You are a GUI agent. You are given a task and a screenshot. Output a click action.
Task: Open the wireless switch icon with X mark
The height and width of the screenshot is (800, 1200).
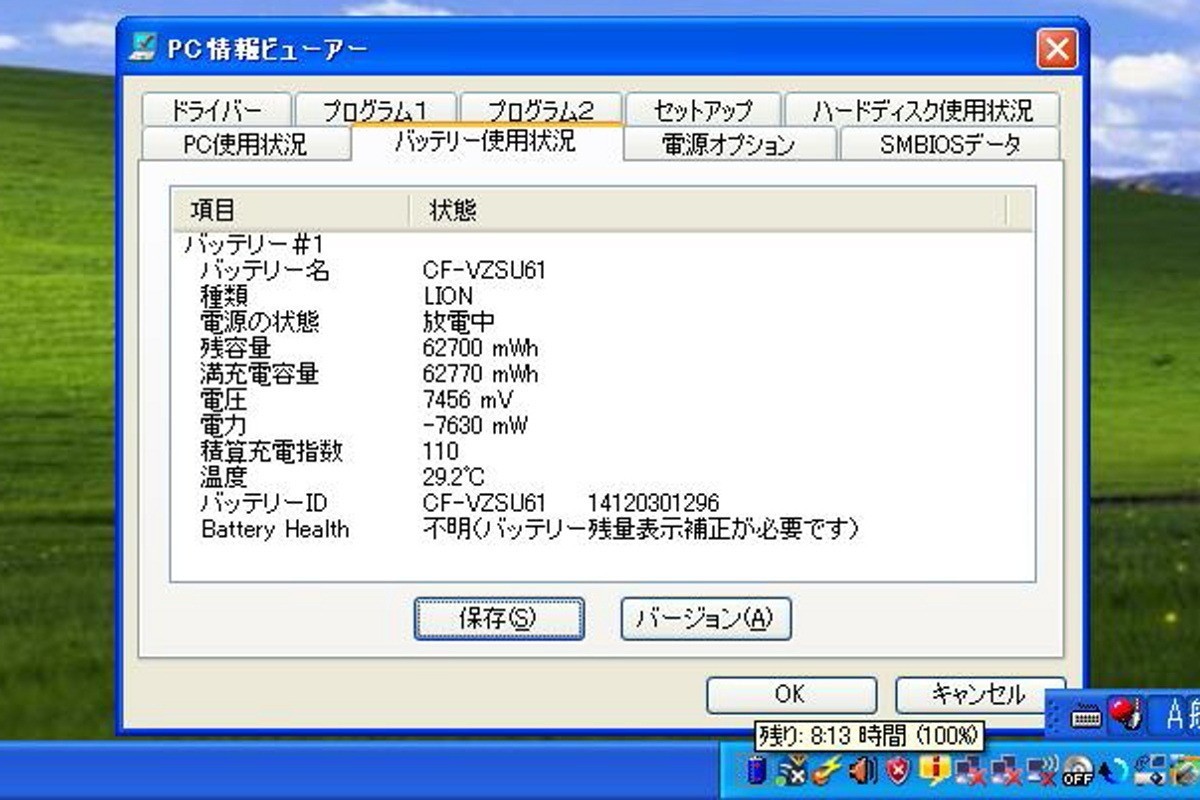pos(791,770)
